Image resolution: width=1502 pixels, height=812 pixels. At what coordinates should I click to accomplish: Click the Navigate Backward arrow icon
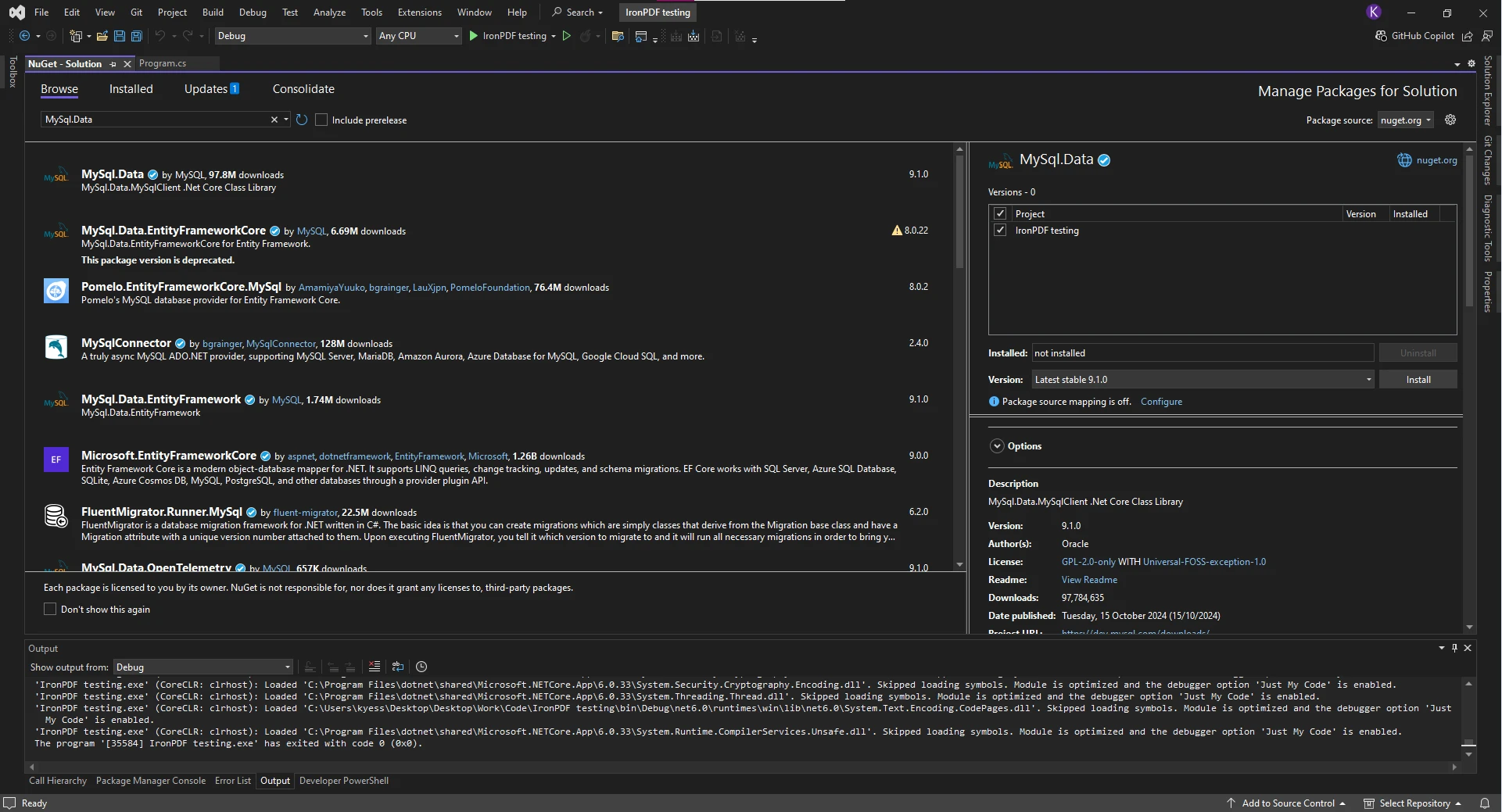click(24, 36)
